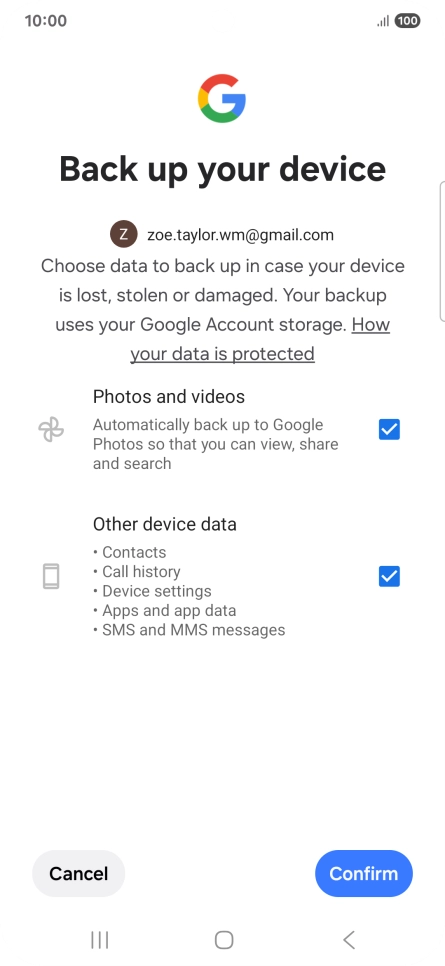Tap the phone device icon
The width and height of the screenshot is (445, 966).
pos(51,577)
